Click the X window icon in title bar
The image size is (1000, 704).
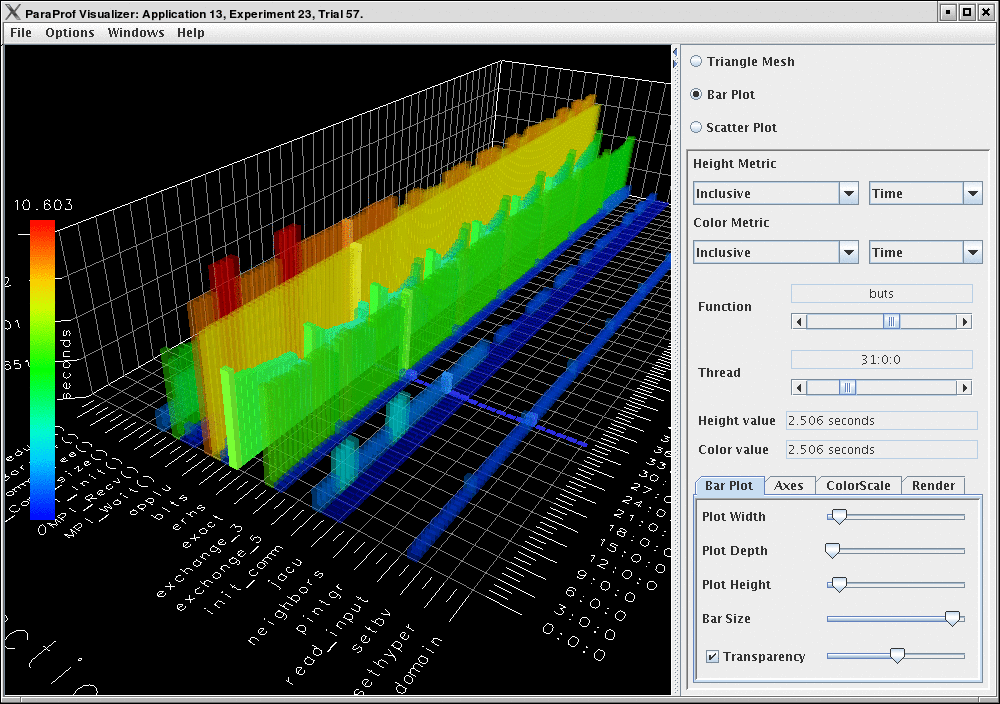click(12, 12)
